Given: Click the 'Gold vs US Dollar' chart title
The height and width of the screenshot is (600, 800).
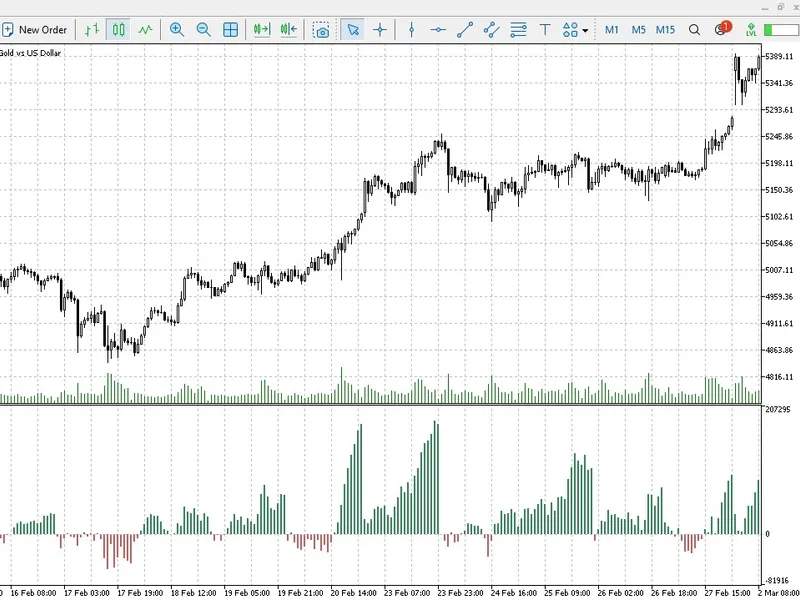Looking at the screenshot, I should [30, 53].
